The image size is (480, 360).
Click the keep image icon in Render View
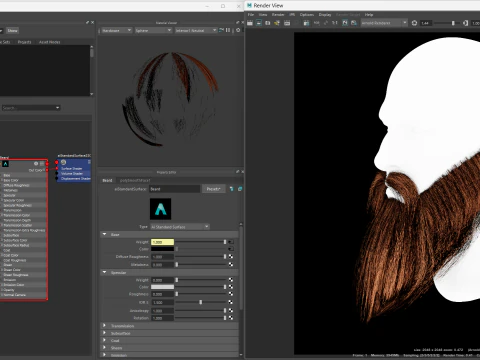coord(345,23)
